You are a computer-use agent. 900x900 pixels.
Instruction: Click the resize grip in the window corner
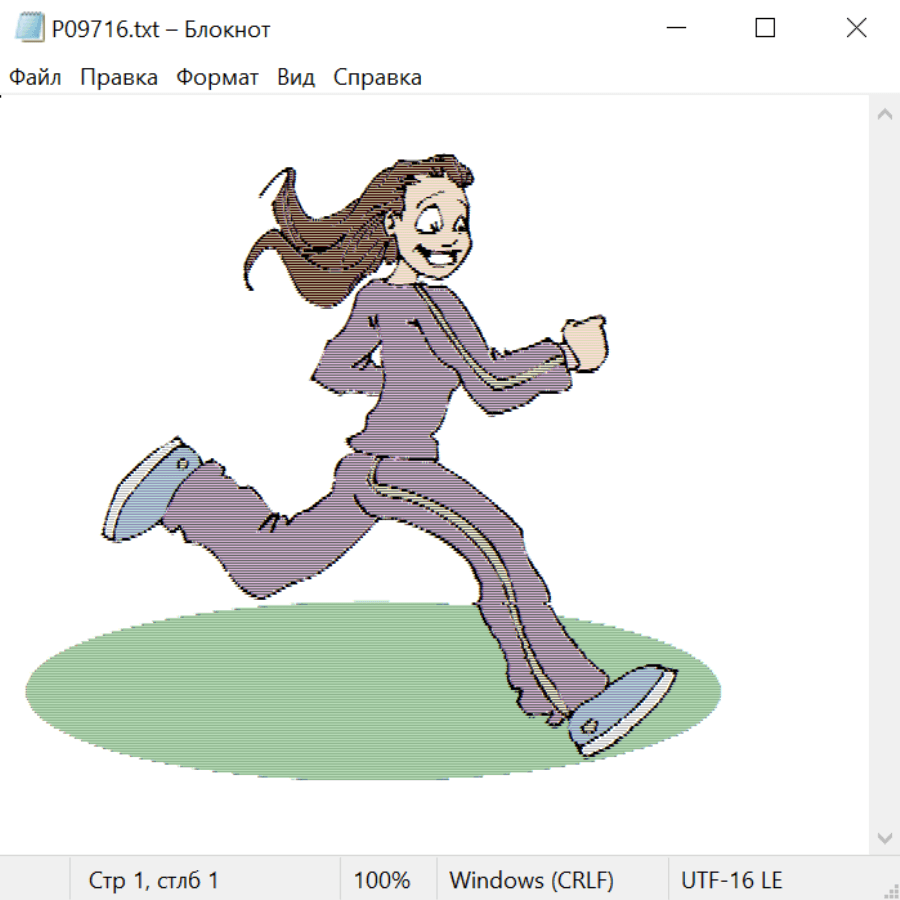click(x=890, y=890)
